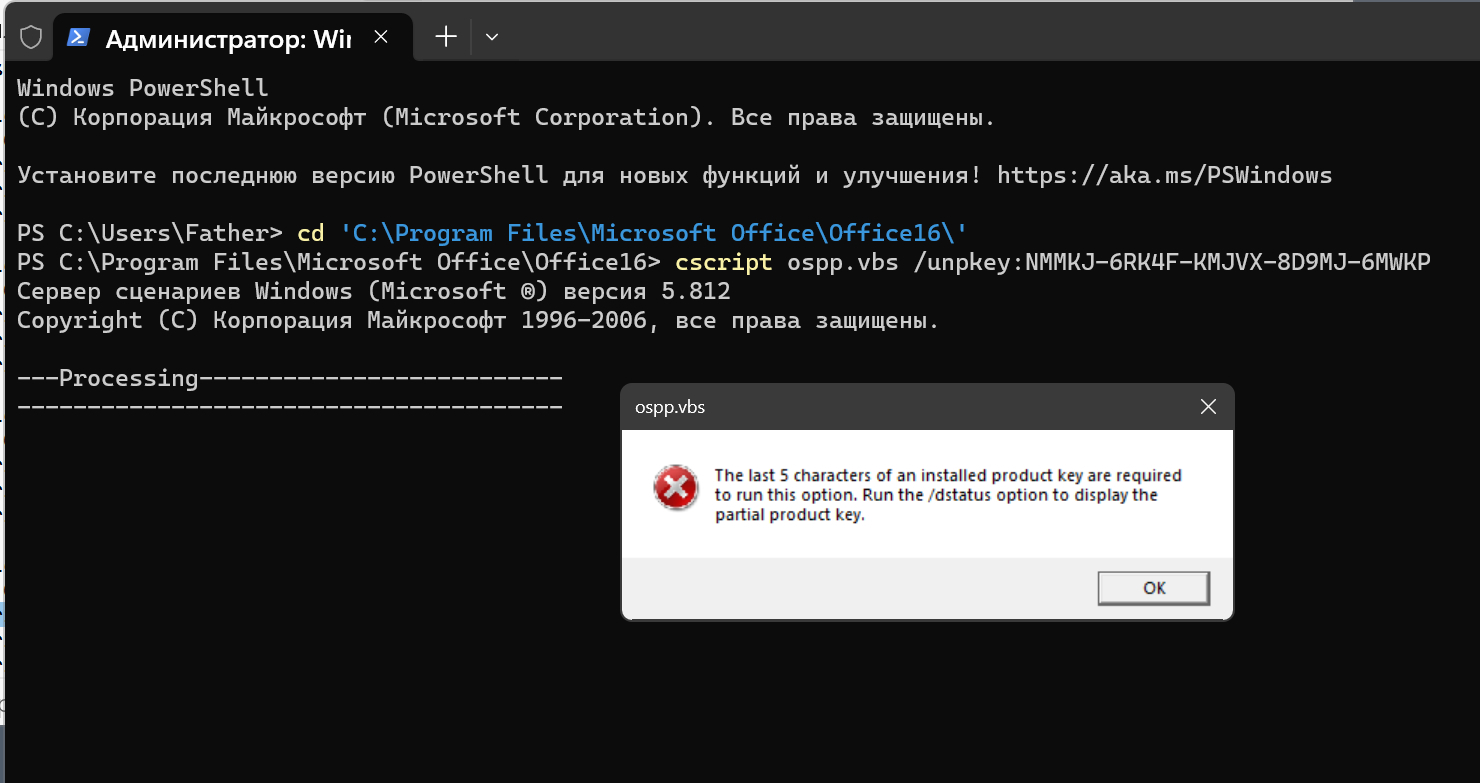Click the Microsoft Corporation copyright line

pos(506,117)
